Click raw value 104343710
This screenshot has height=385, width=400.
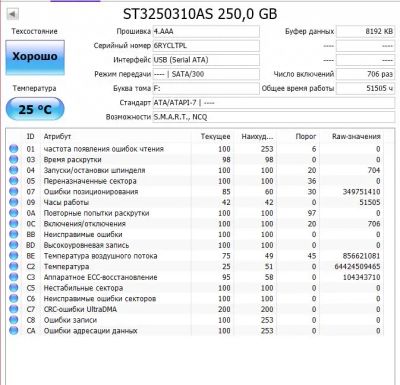click(x=361, y=277)
